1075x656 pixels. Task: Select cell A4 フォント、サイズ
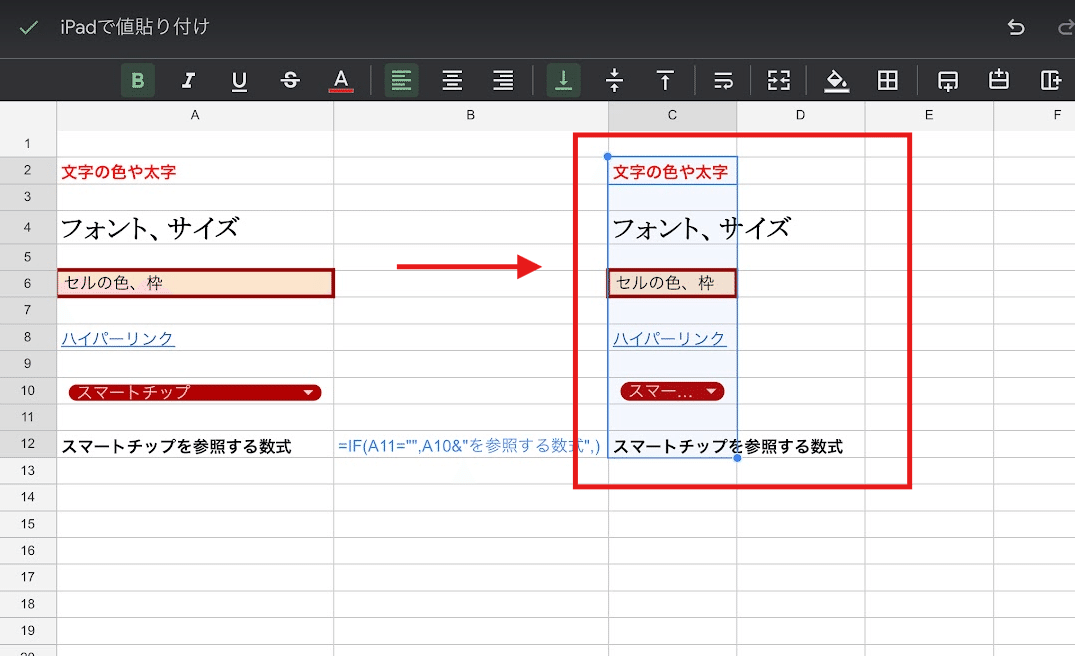tap(195, 228)
